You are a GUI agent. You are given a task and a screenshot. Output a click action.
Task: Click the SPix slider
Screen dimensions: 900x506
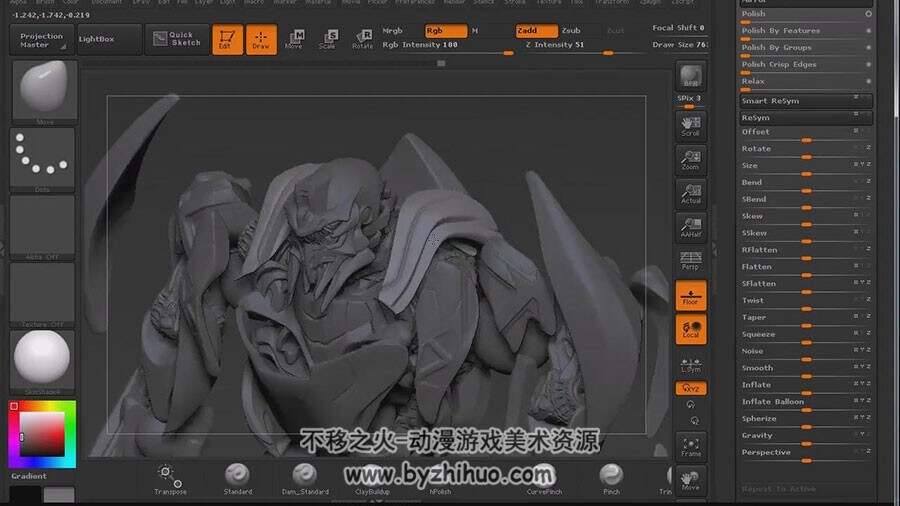click(689, 100)
